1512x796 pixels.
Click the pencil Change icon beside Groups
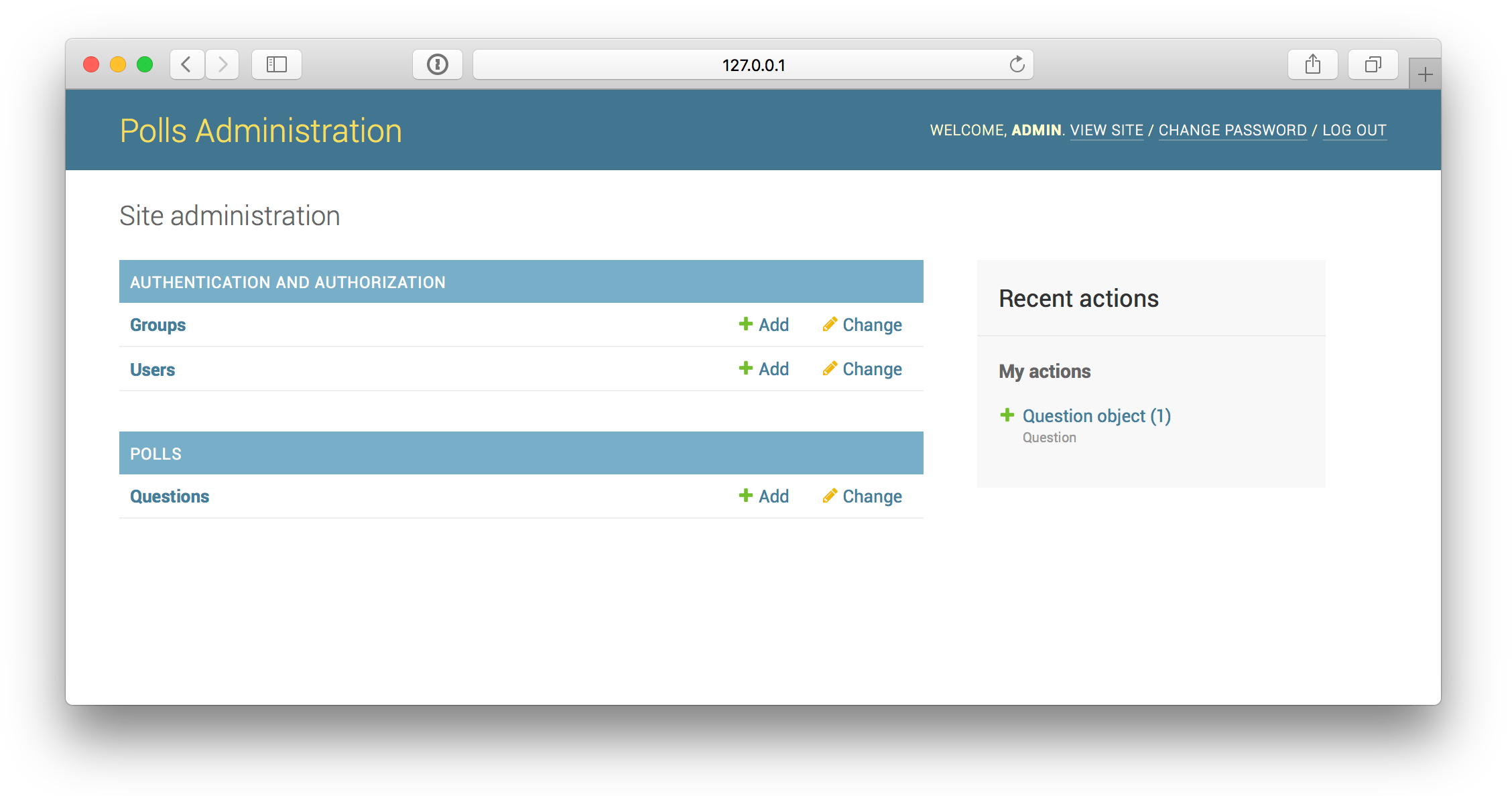point(830,324)
